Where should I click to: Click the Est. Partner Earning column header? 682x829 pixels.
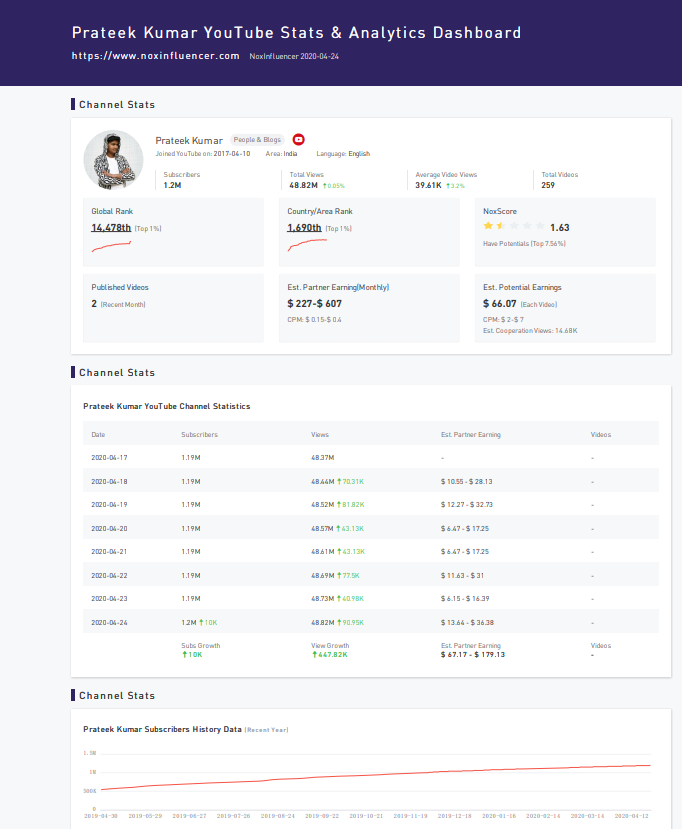pyautogui.click(x=471, y=435)
